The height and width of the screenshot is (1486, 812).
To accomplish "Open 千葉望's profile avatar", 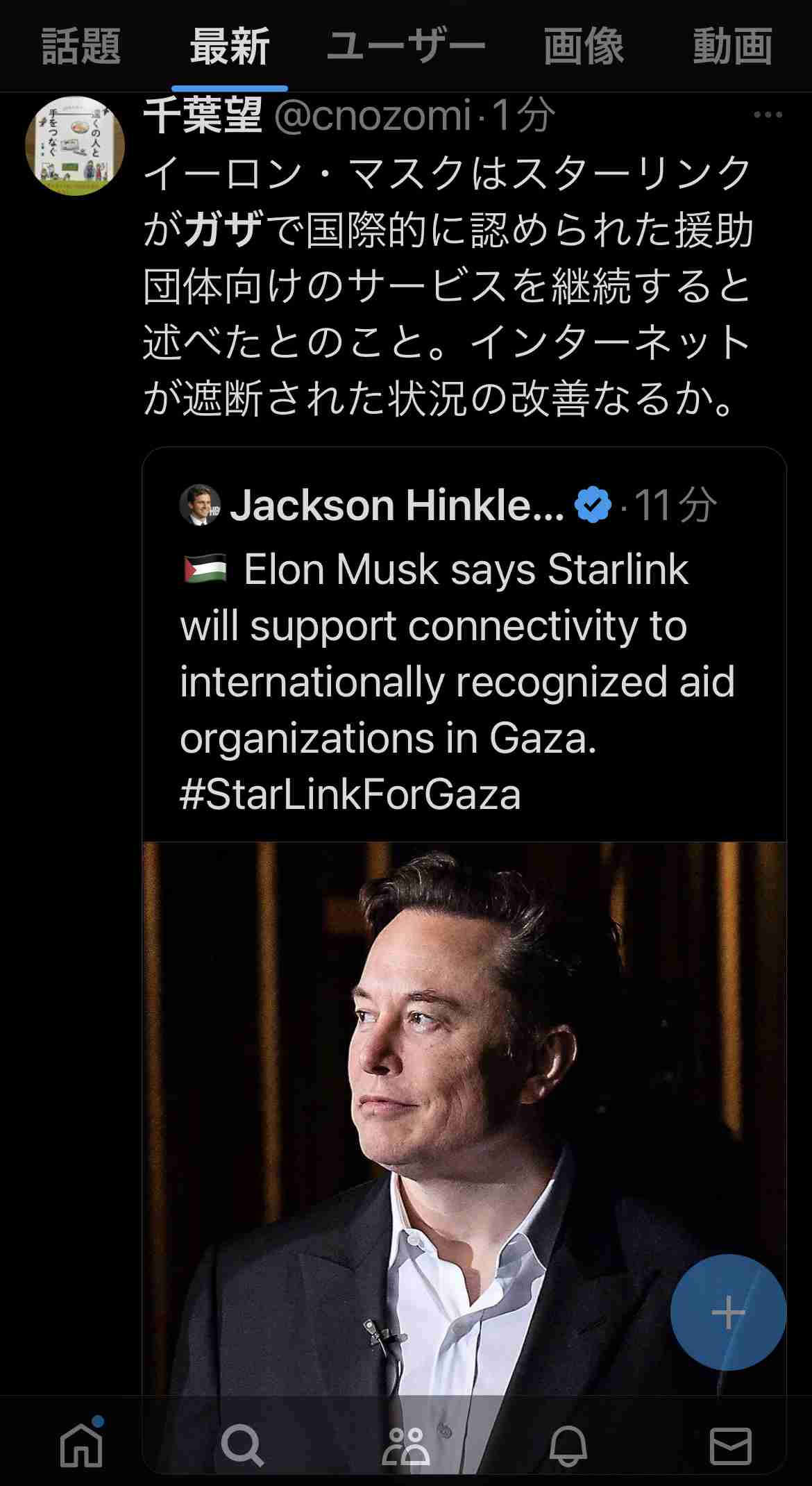I will pos(75,146).
